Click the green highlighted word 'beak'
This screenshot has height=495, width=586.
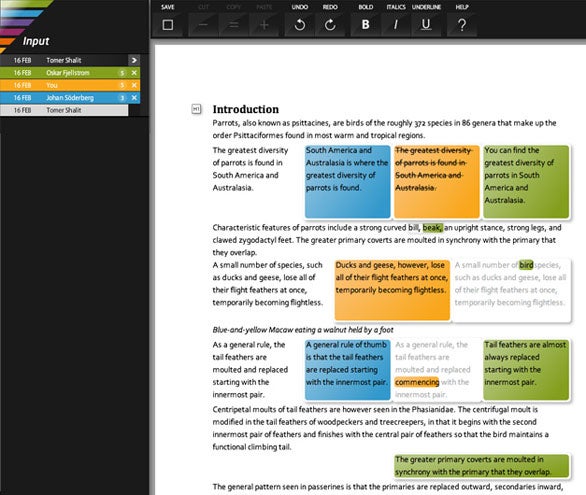432,228
